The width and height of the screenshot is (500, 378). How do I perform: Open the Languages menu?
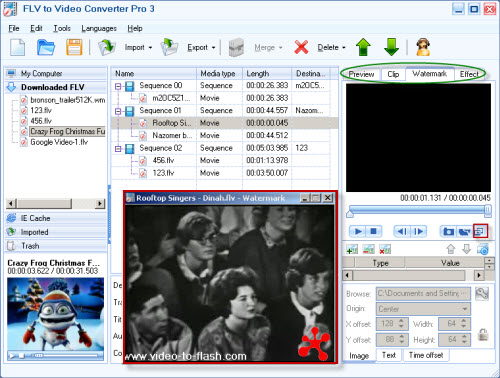[99, 28]
